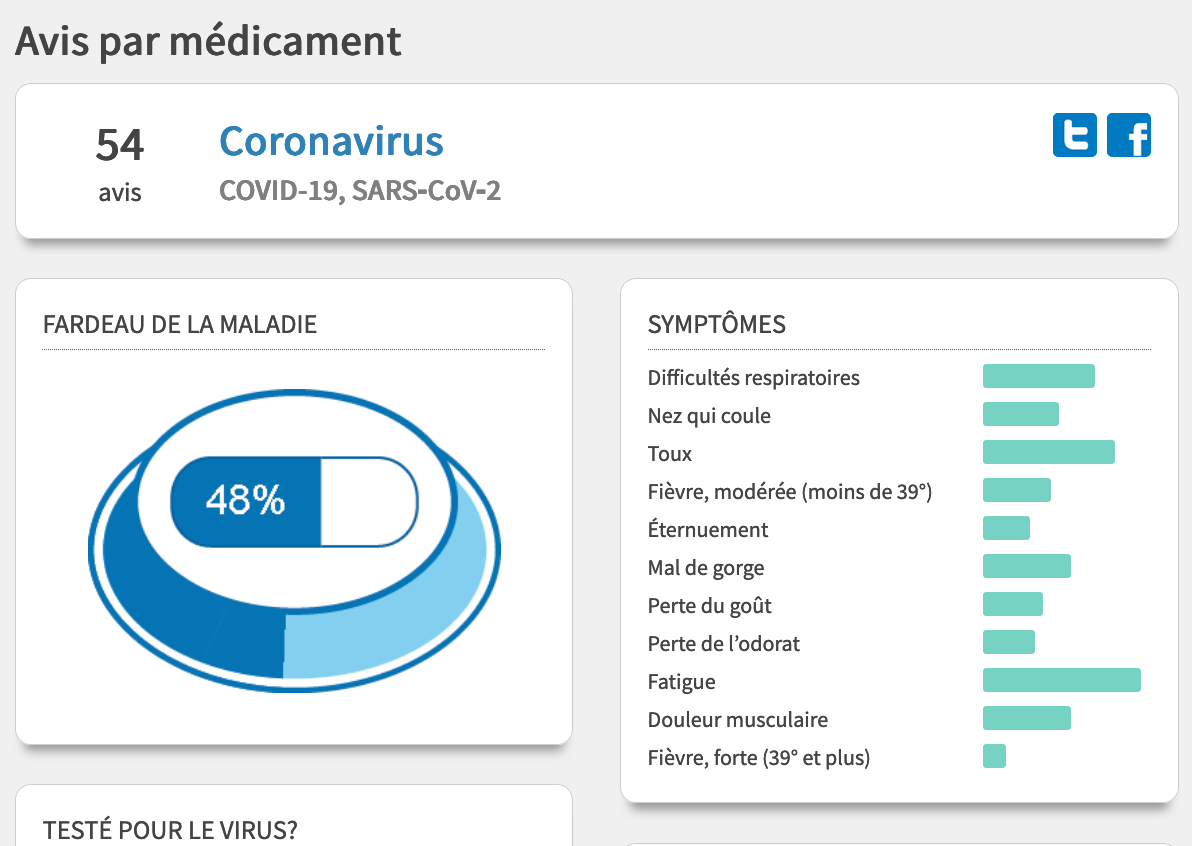Viewport: 1192px width, 846px height.
Task: Click the Perte de l'odorat bar
Action: tap(1008, 642)
